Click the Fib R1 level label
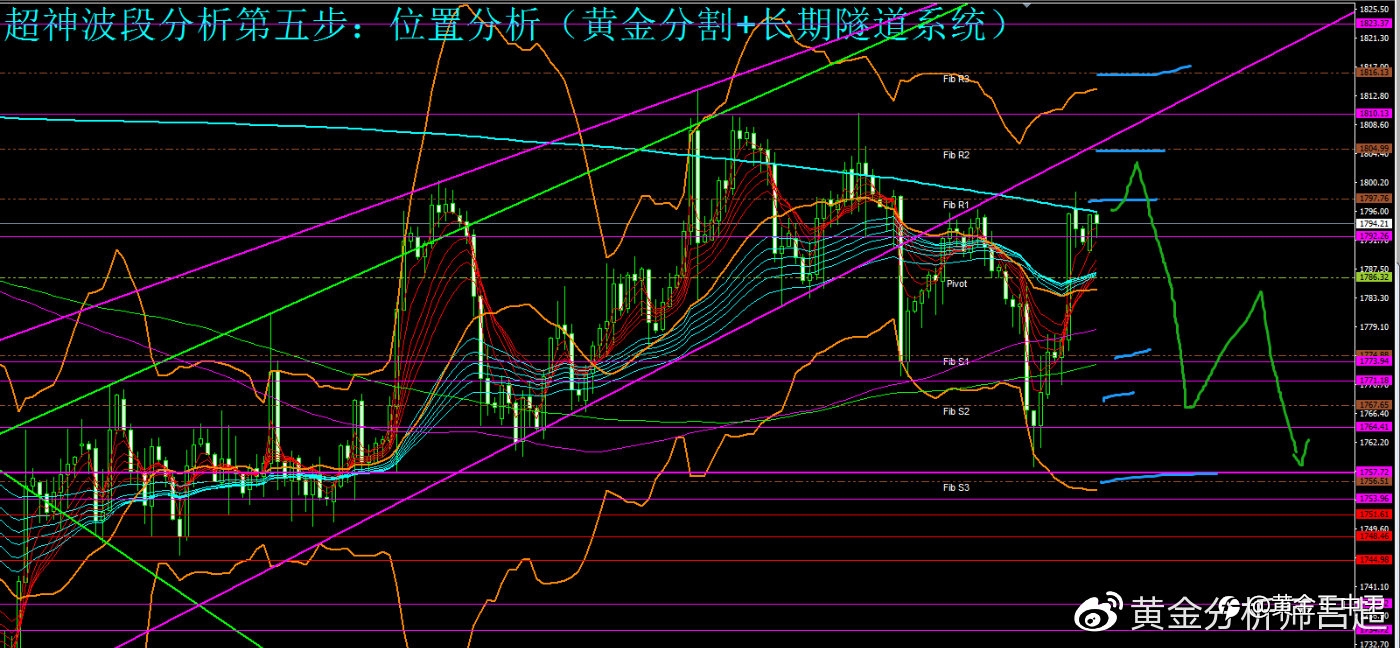This screenshot has height=648, width=1400. (x=956, y=204)
